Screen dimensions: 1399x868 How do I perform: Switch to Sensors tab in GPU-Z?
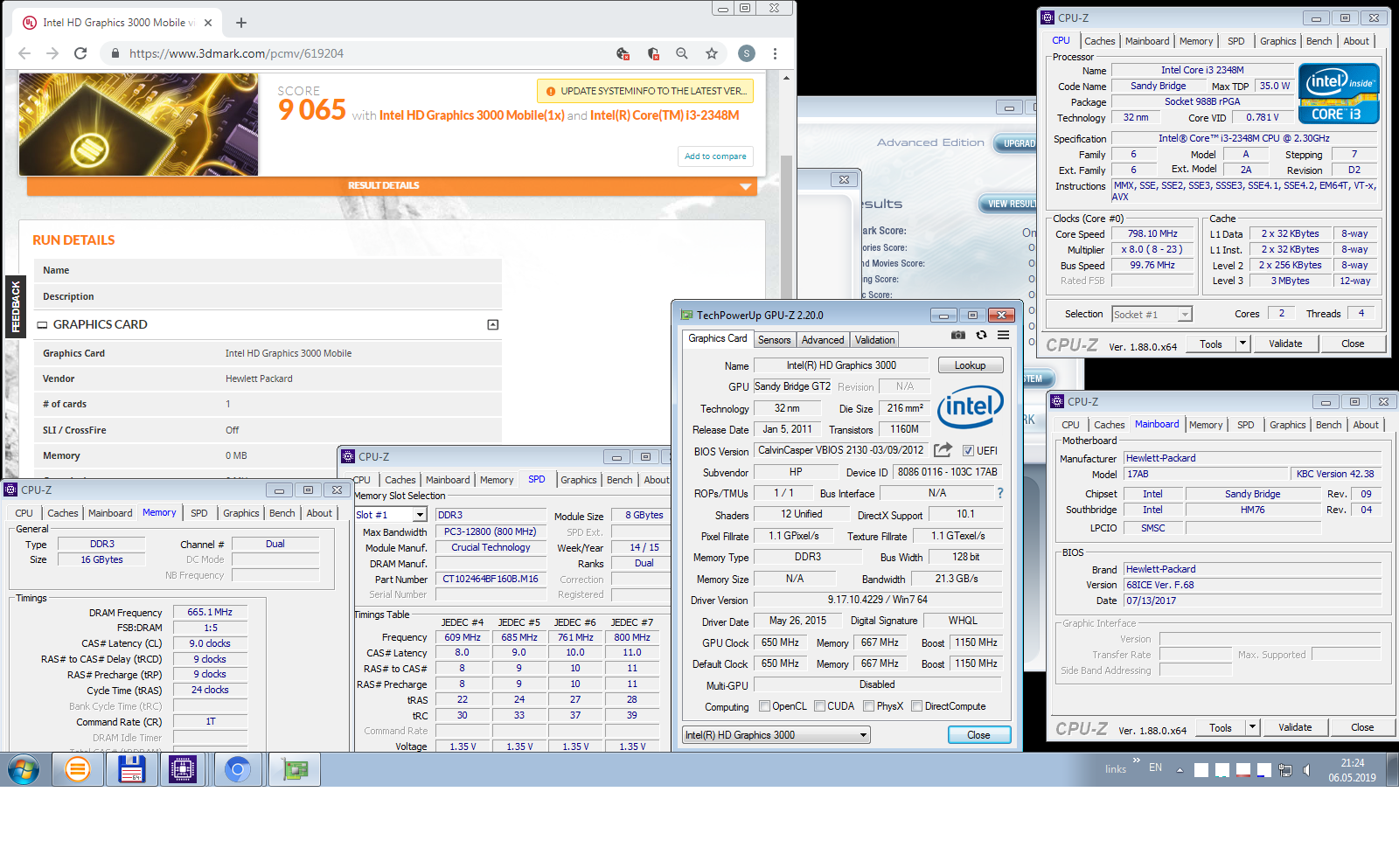click(774, 340)
